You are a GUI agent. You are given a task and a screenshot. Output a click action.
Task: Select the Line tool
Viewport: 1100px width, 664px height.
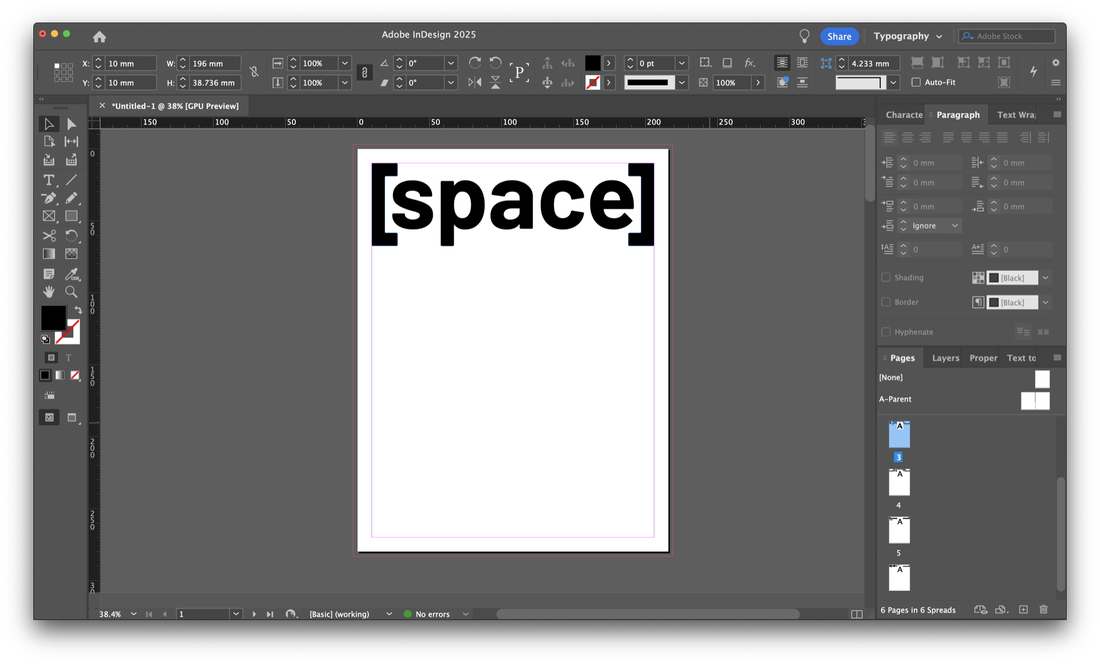(72, 180)
